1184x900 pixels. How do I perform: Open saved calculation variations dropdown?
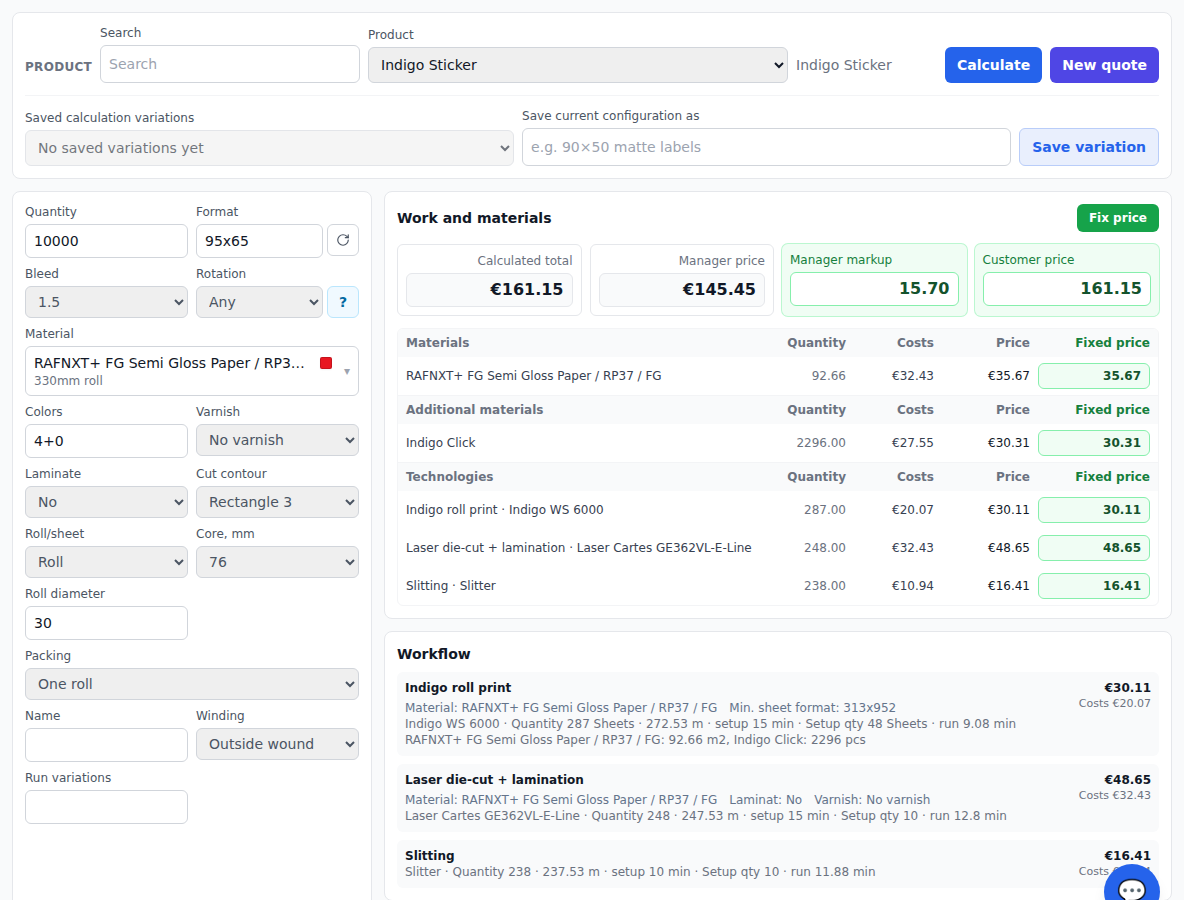coord(270,148)
